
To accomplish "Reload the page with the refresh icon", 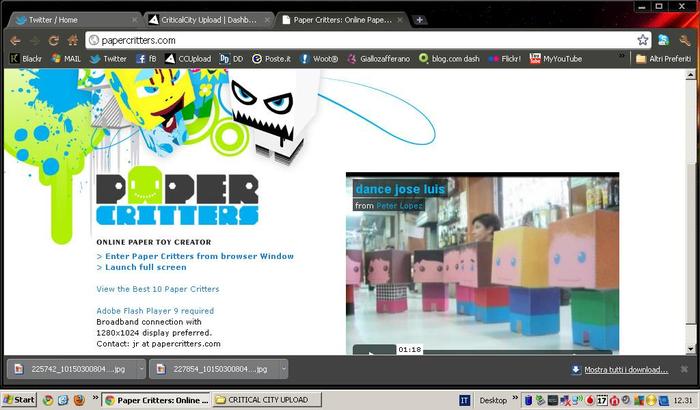I will click(x=54, y=41).
